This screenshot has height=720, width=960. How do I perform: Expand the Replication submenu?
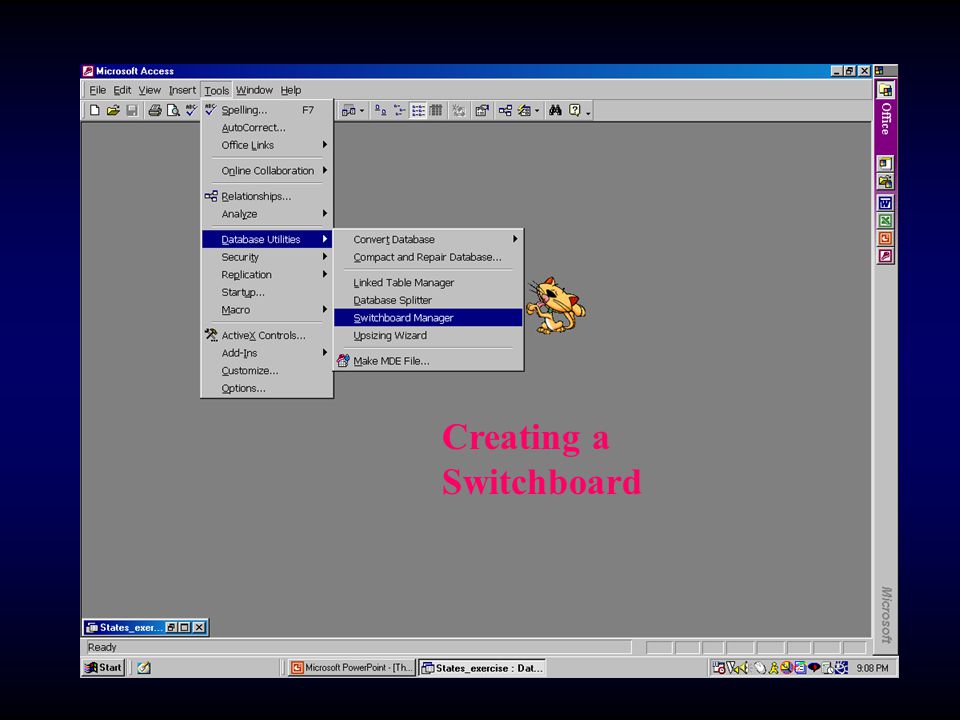pos(267,275)
